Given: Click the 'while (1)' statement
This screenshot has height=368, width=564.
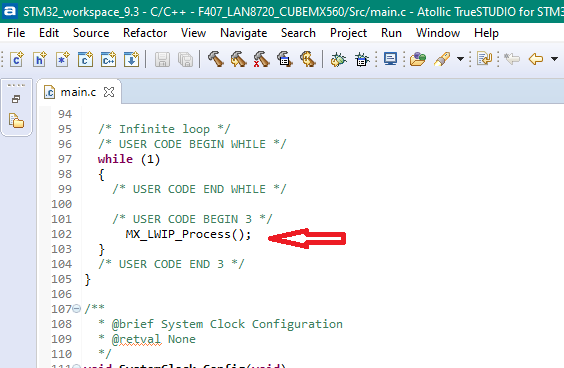Looking at the screenshot, I should 129,159.
